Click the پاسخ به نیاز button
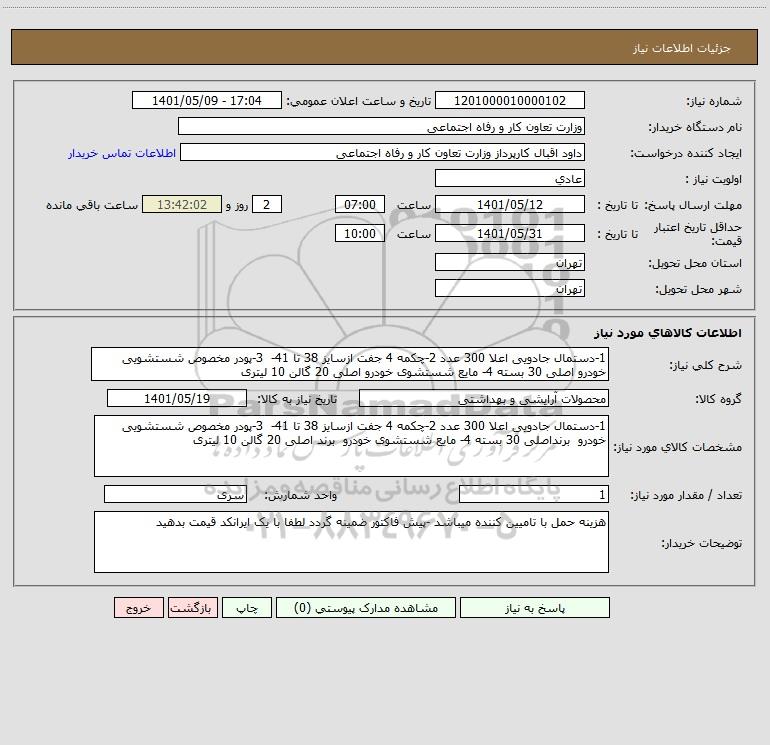This screenshot has height=745, width=770. [x=535, y=608]
